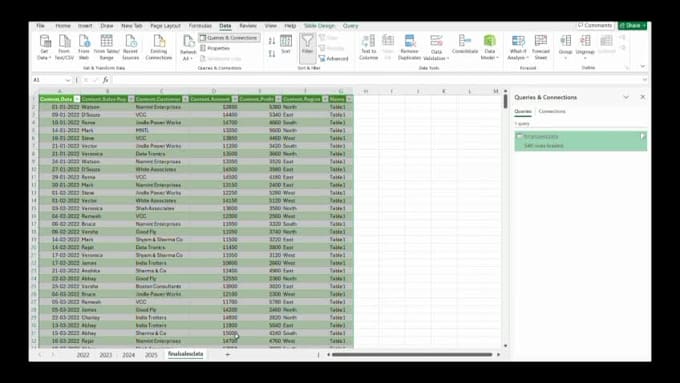Open What-If Analysis
This screenshot has width=680, height=383.
click(518, 47)
